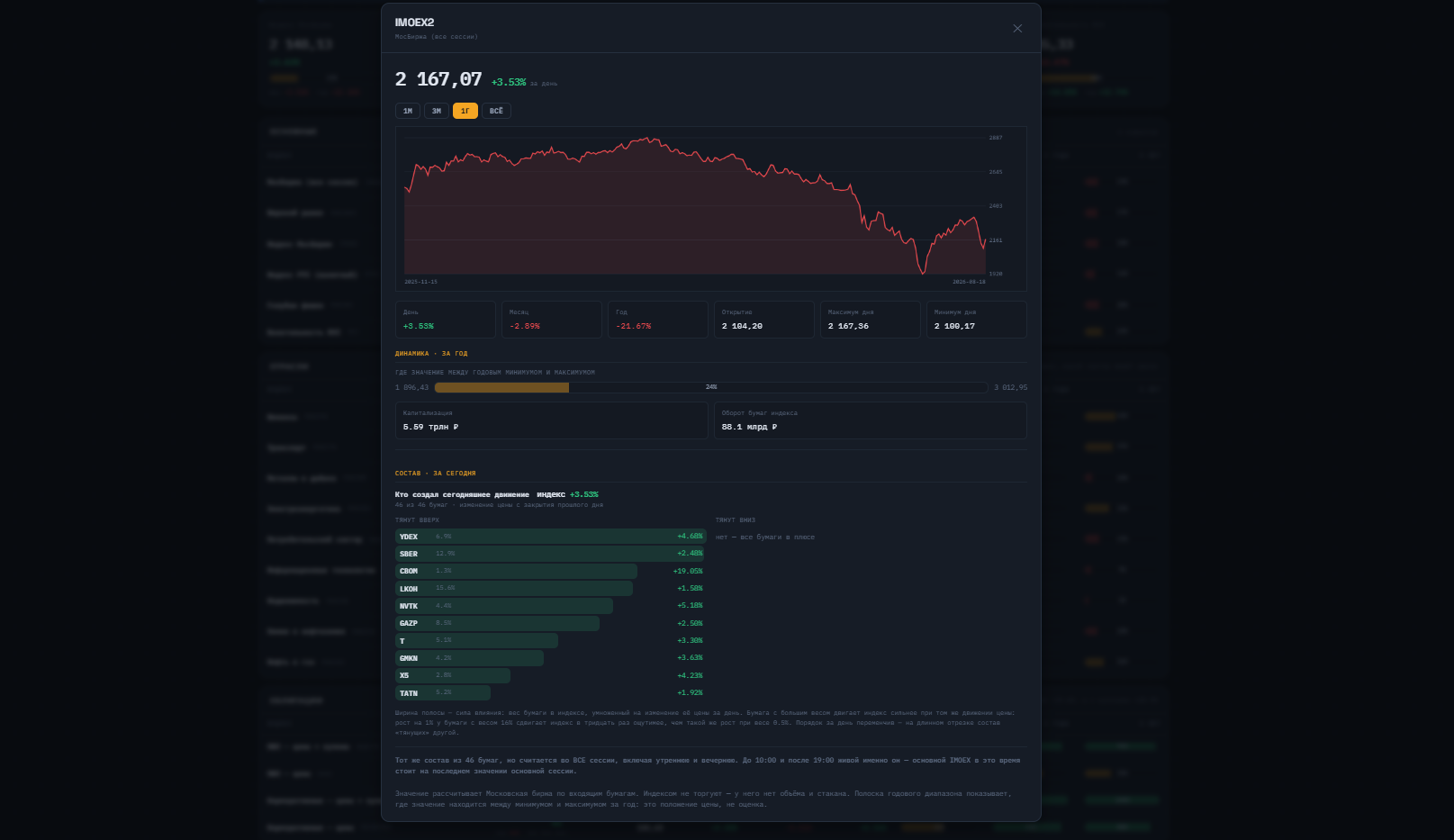Switch chart period to 1М

point(408,111)
